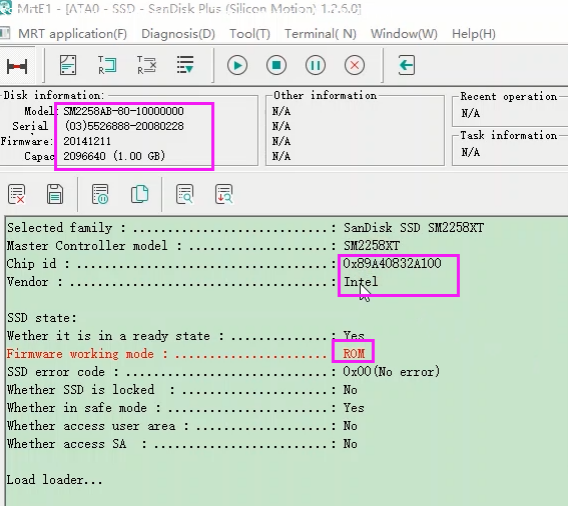Open Diagnosis(D) menu
568x506 pixels.
178,34
